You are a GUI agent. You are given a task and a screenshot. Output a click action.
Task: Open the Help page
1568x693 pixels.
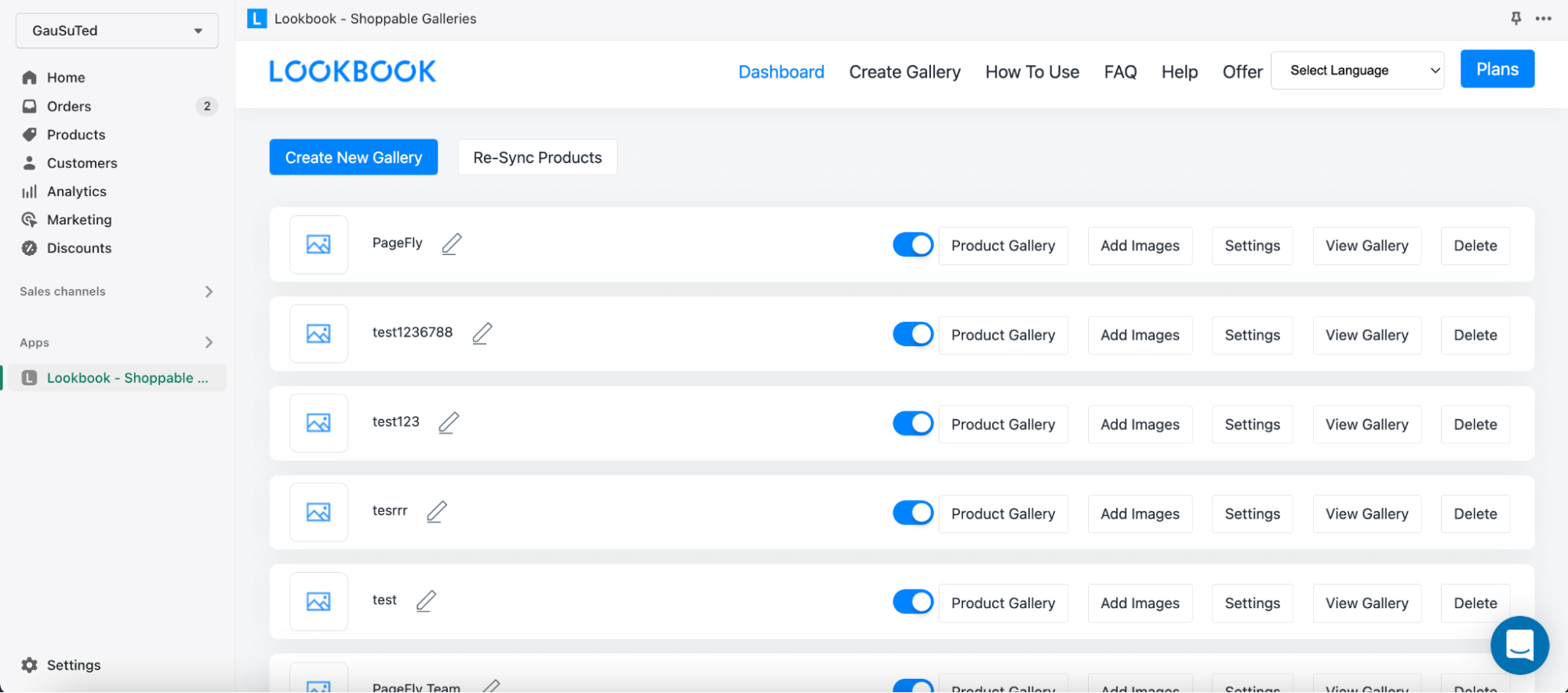pos(1180,72)
